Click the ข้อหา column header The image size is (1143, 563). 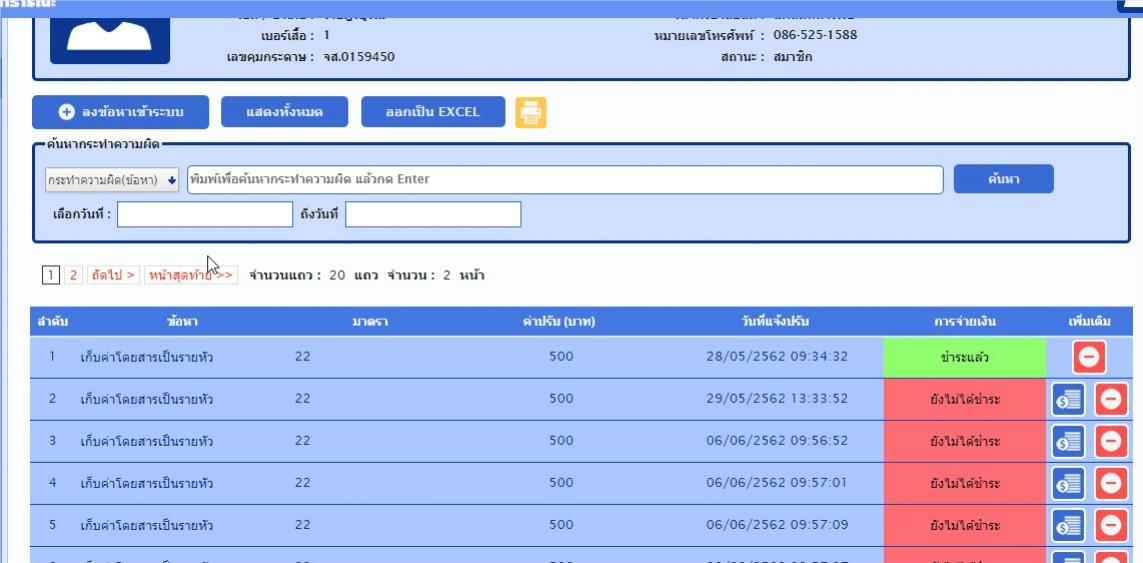pos(183,322)
